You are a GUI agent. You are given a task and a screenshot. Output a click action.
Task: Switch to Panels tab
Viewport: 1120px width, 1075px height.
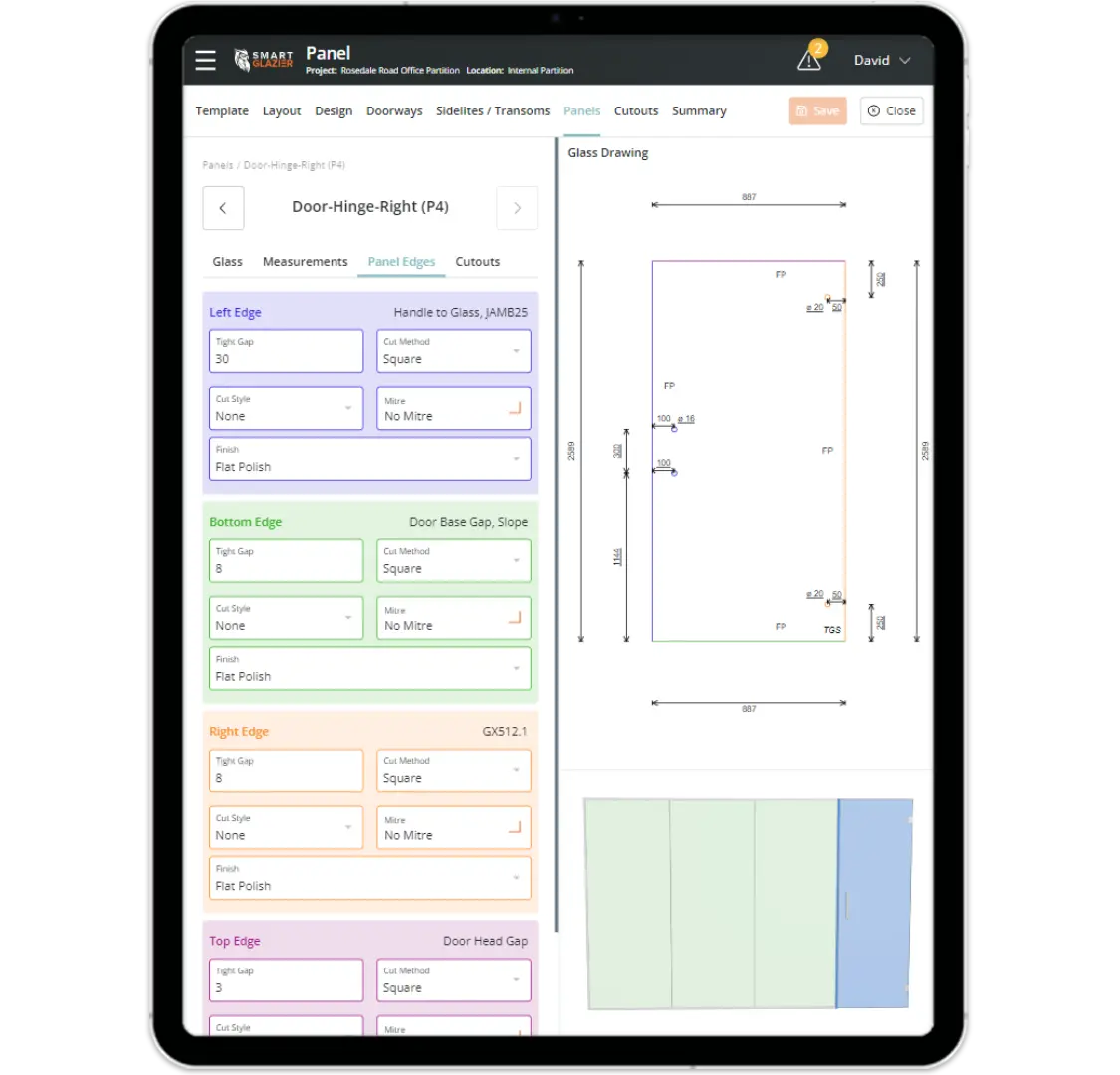coord(581,110)
